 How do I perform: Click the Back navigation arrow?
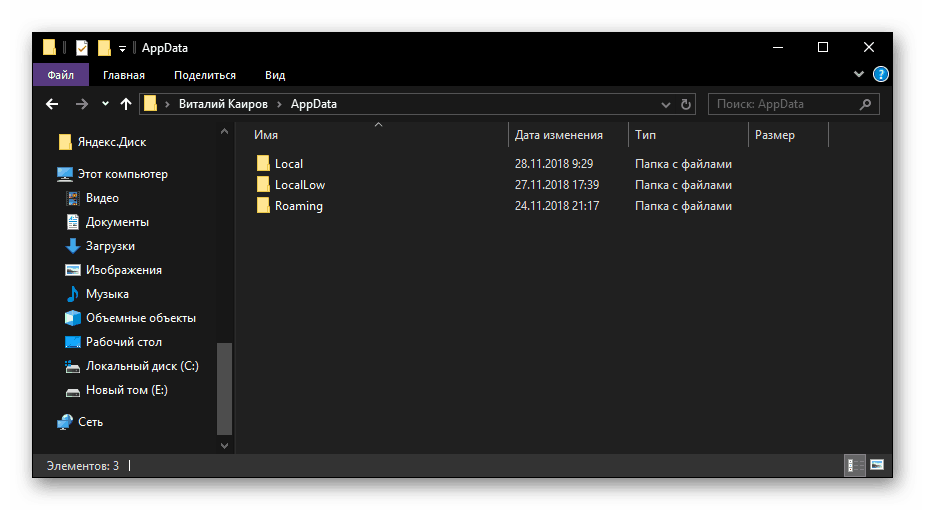52,104
